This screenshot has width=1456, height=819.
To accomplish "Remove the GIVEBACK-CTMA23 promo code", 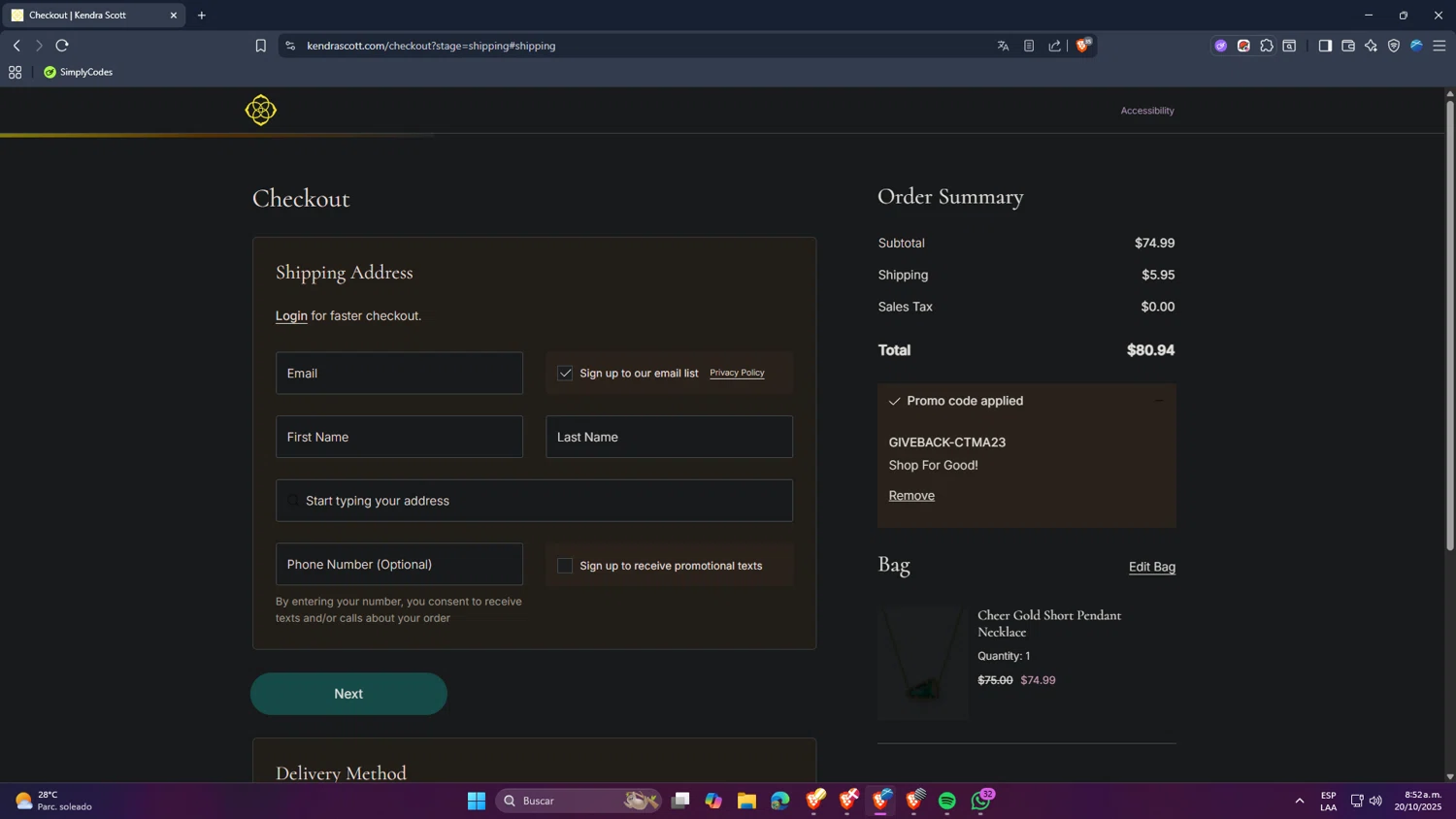I will pyautogui.click(x=910, y=496).
